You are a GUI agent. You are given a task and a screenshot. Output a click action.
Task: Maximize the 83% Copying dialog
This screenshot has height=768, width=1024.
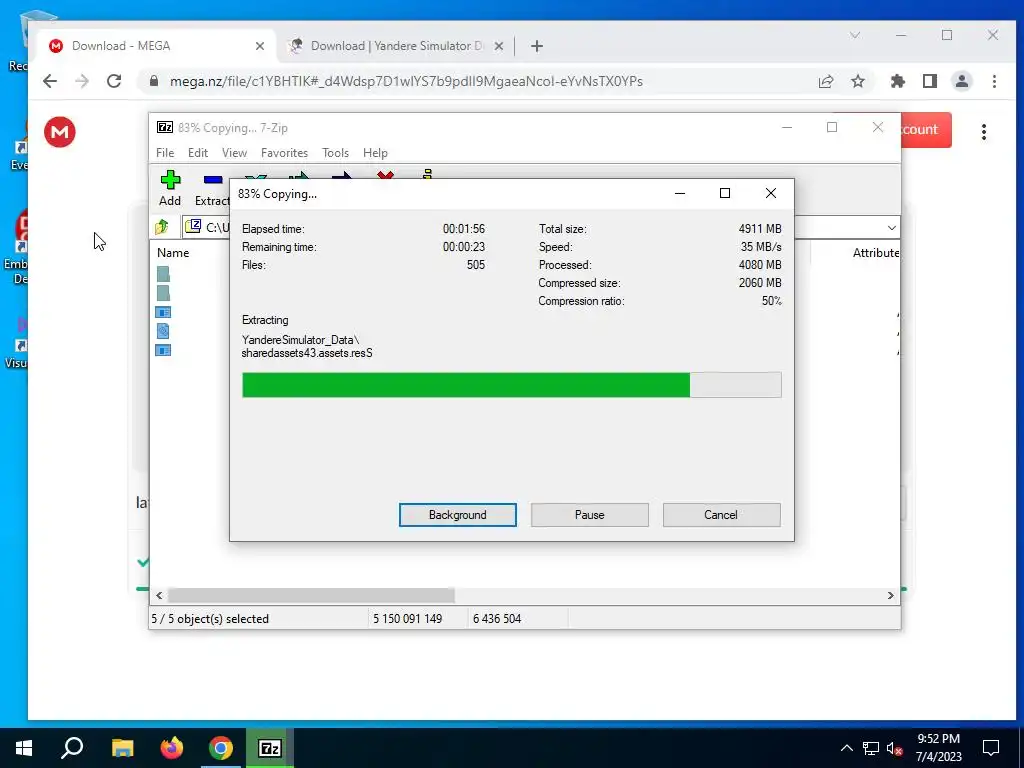click(x=725, y=193)
